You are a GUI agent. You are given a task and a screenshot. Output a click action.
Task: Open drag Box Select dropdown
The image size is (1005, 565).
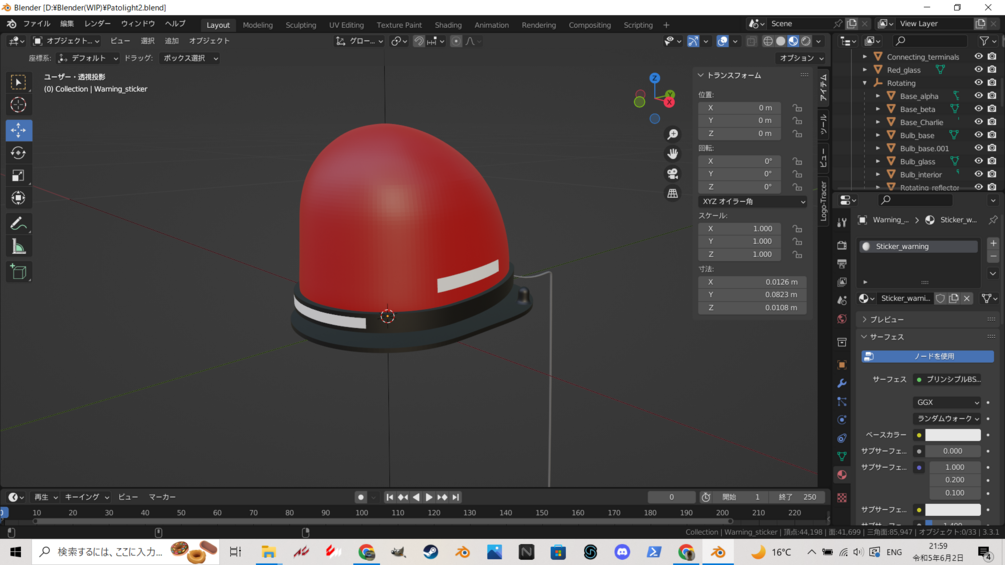click(189, 58)
